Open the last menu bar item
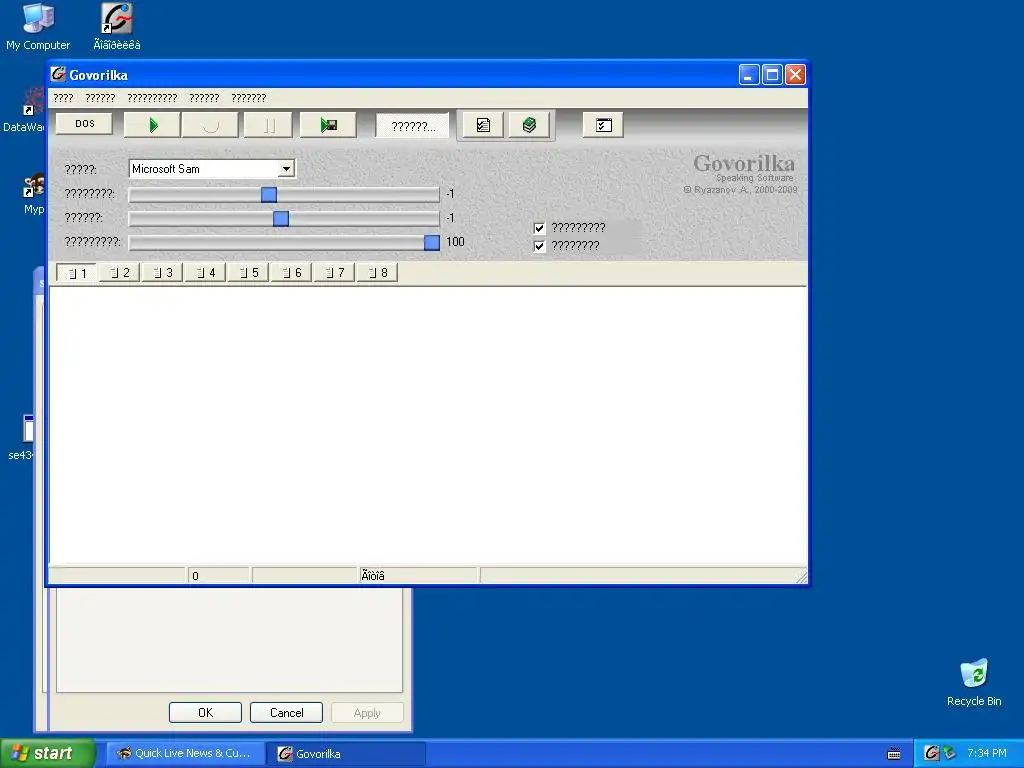Screen dimensions: 1024x768 tap(249, 98)
